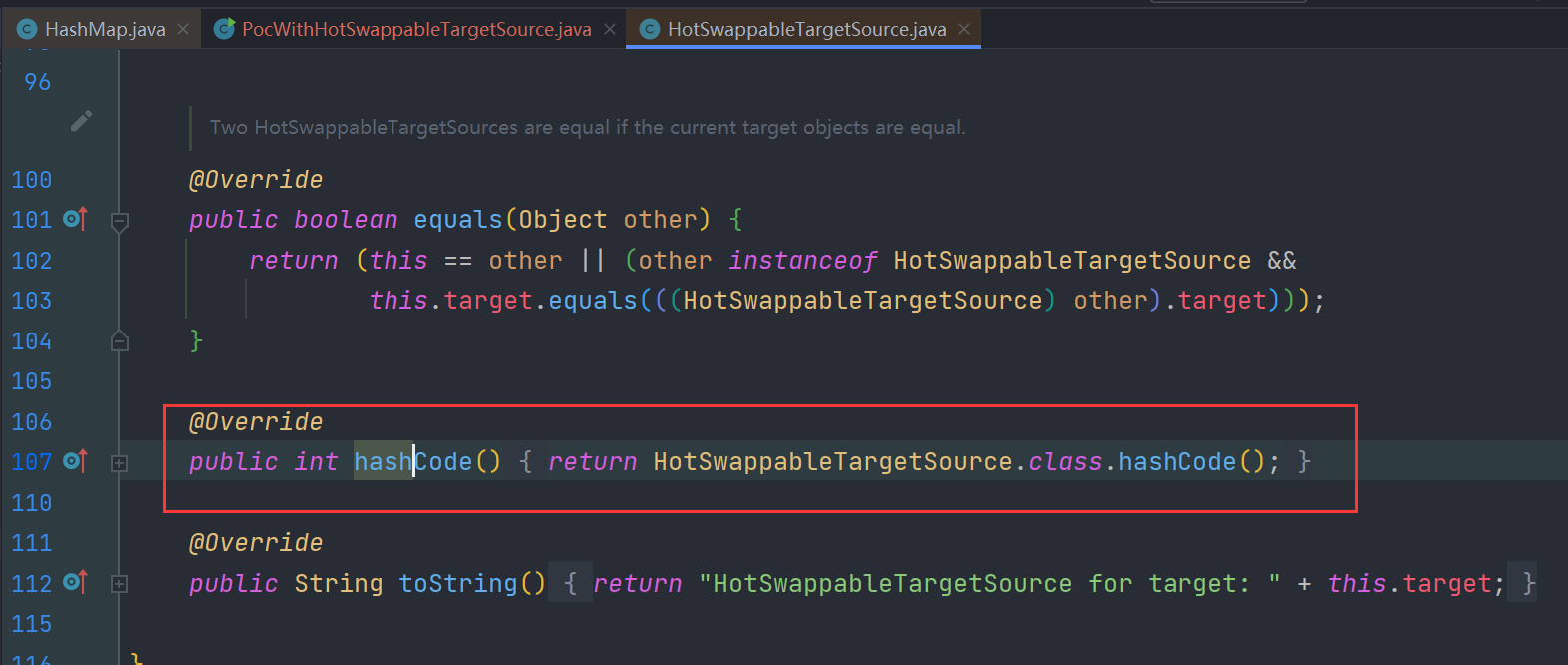The height and width of the screenshot is (665, 1568).
Task: Click line number 102 in the gutter
Action: coord(32,261)
